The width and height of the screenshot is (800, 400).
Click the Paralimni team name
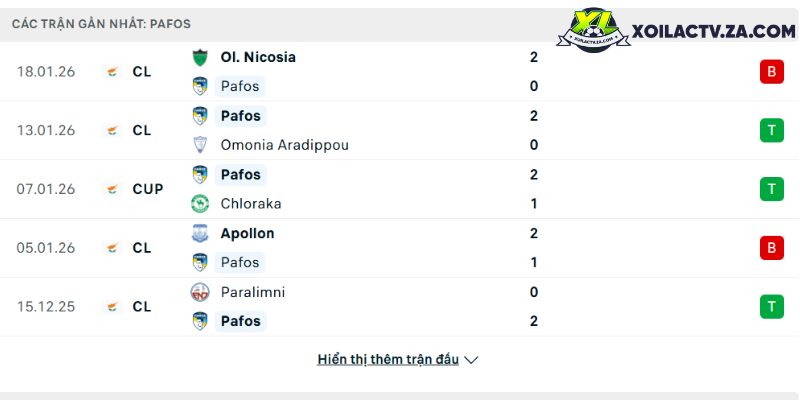(x=252, y=292)
